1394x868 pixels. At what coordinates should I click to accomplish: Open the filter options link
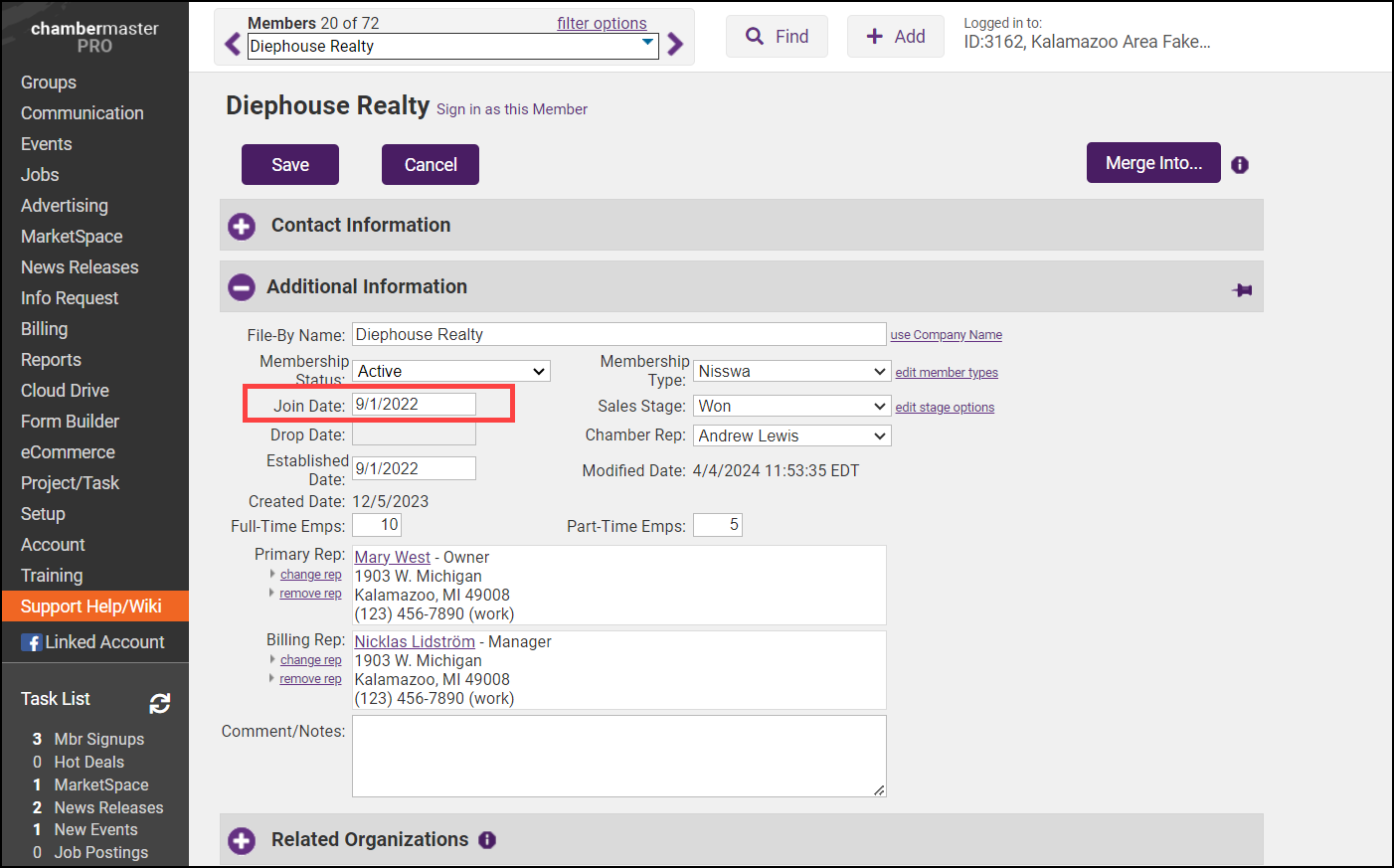click(x=601, y=24)
